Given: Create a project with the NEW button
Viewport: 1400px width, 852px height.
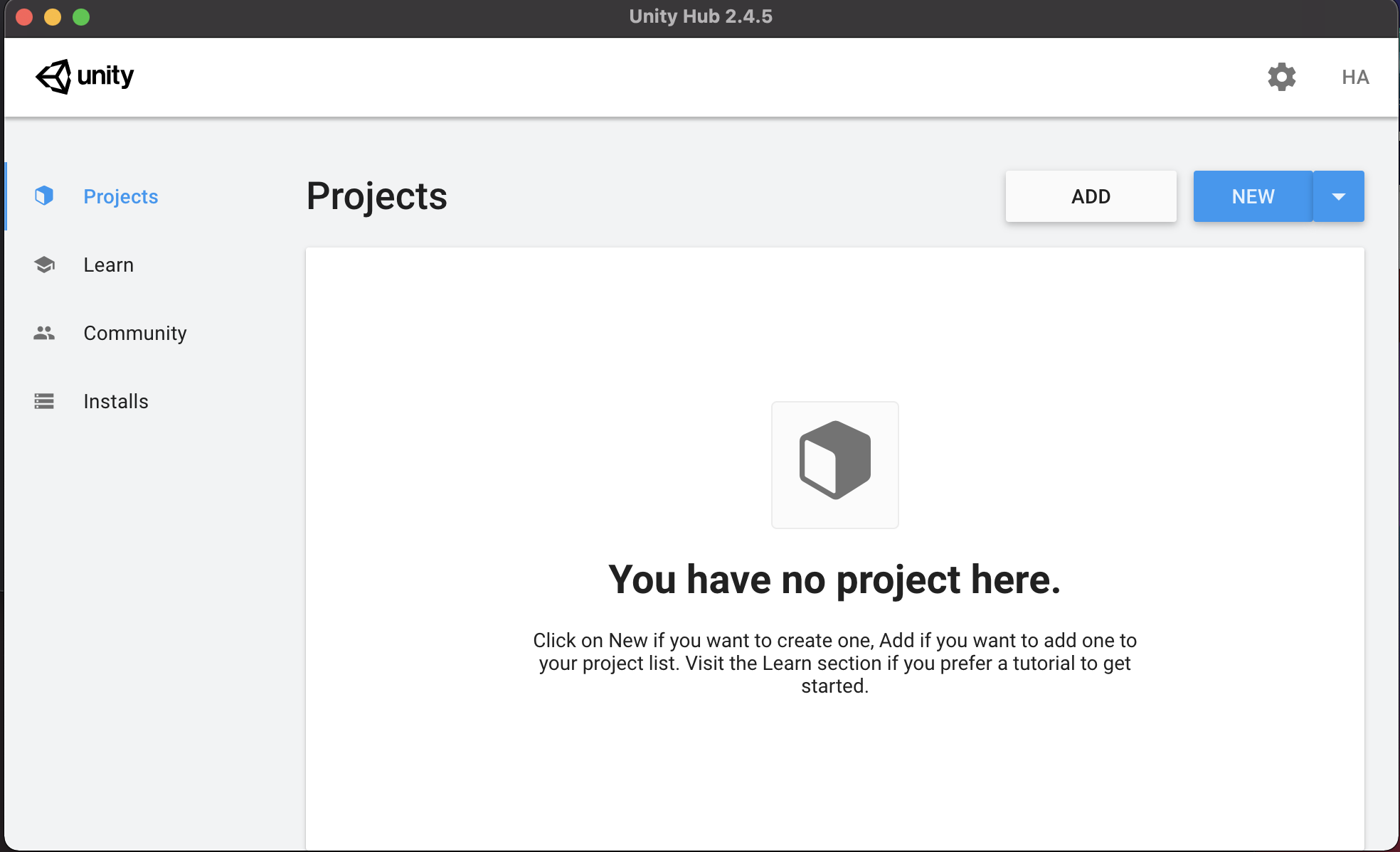Looking at the screenshot, I should click(x=1251, y=196).
